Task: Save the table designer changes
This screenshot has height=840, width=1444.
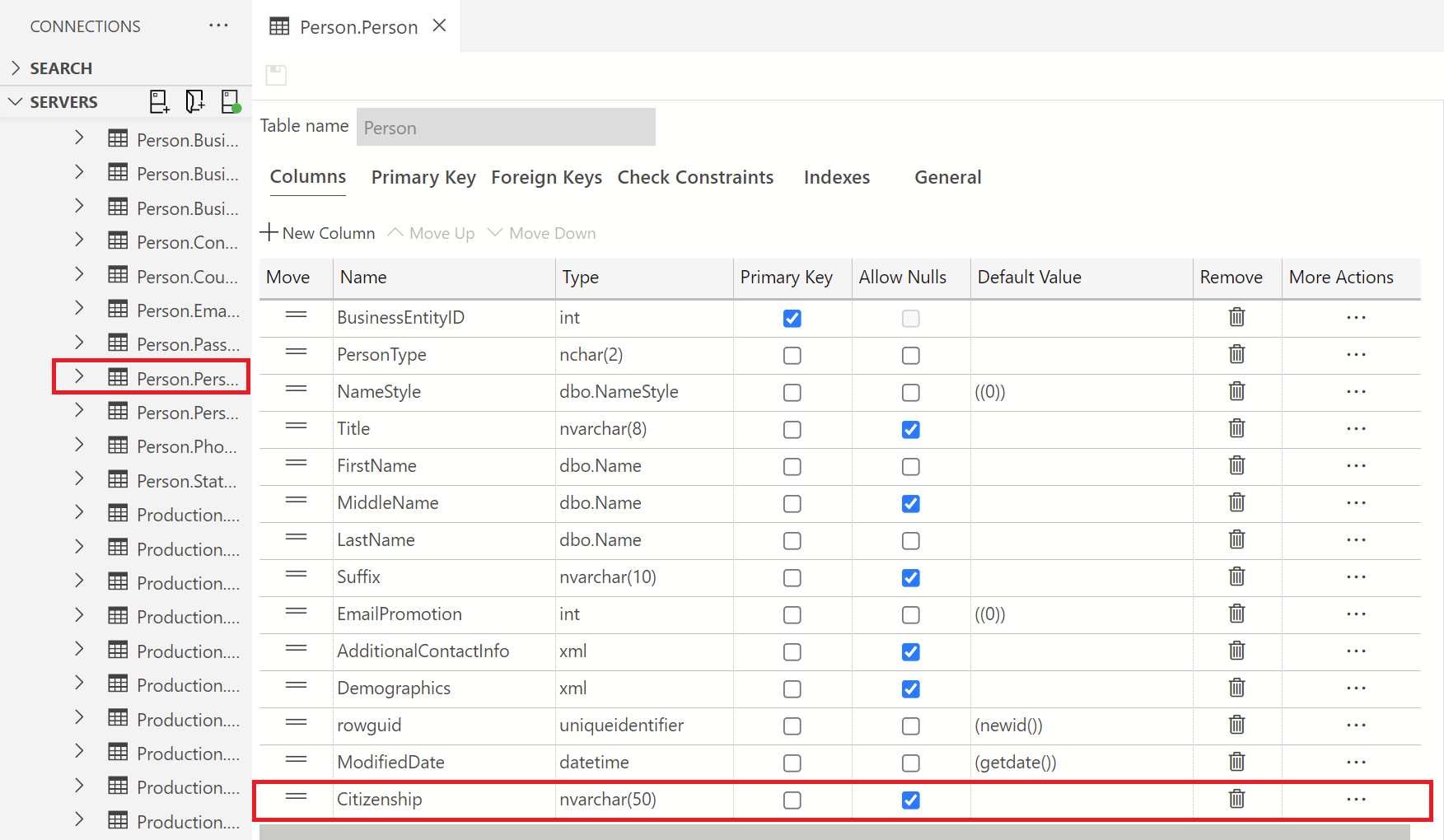Action: click(x=276, y=74)
